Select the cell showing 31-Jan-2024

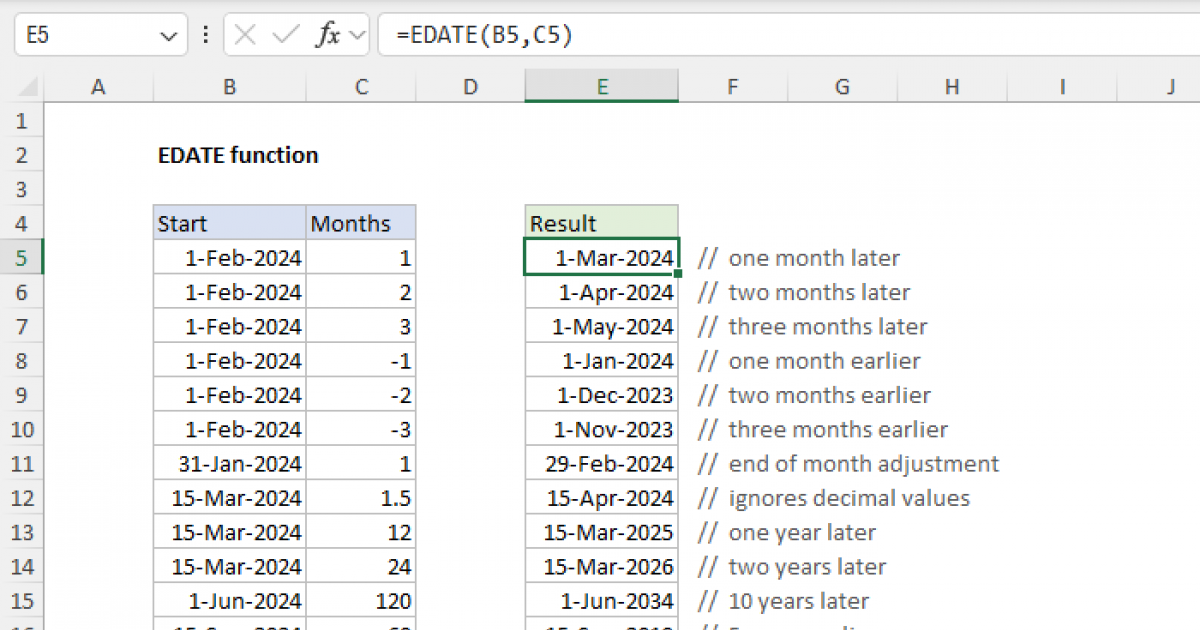pos(229,463)
